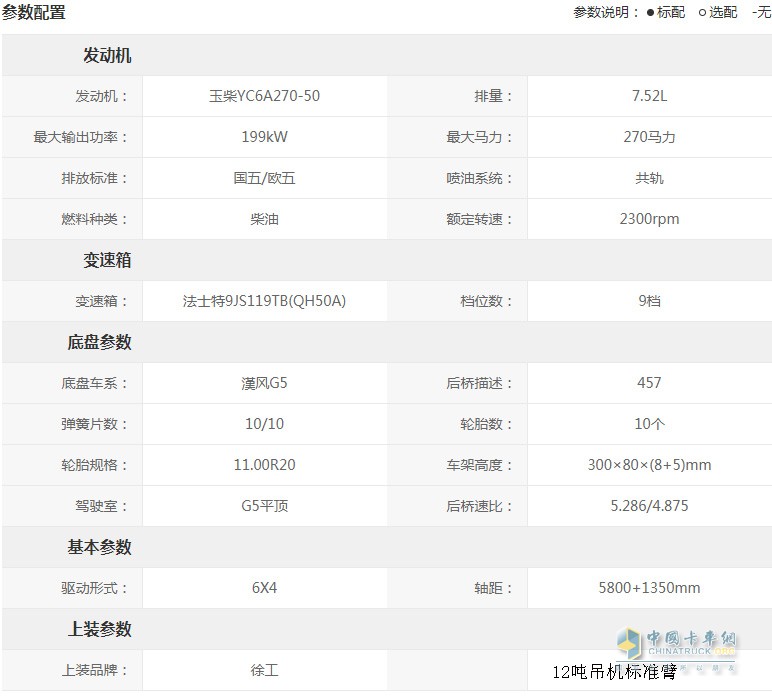
Task: Select rear axle value 457
Action: (649, 383)
